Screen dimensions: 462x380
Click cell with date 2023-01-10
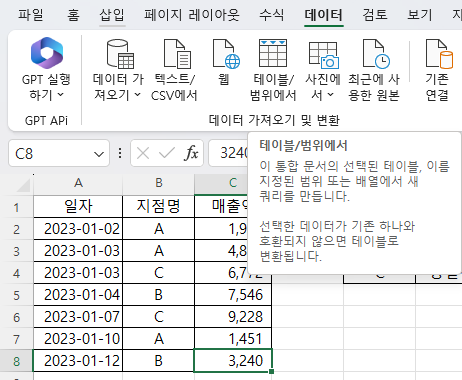click(78, 339)
